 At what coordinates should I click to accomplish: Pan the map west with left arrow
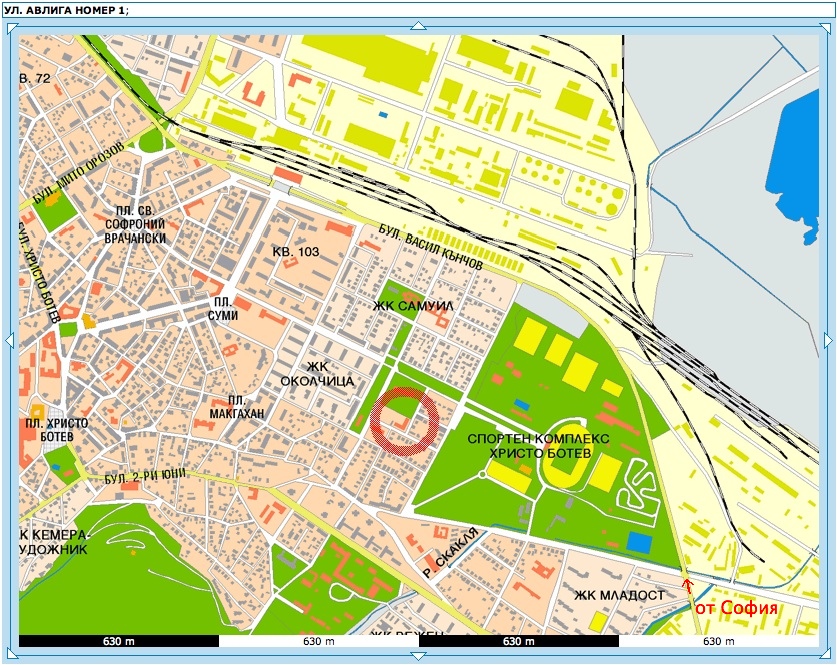[x=10, y=341]
